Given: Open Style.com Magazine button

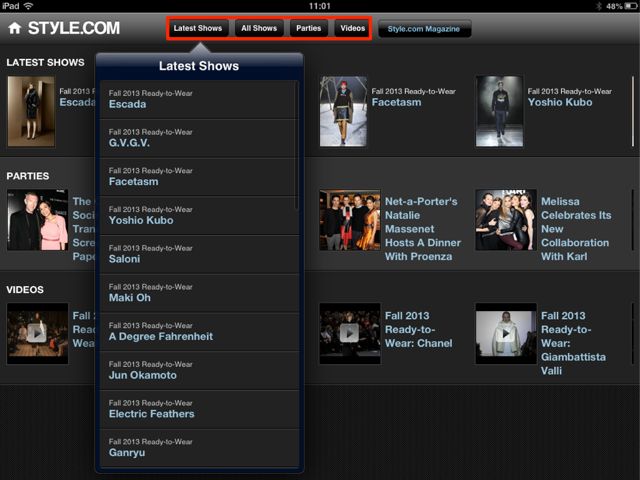Looking at the screenshot, I should (424, 29).
